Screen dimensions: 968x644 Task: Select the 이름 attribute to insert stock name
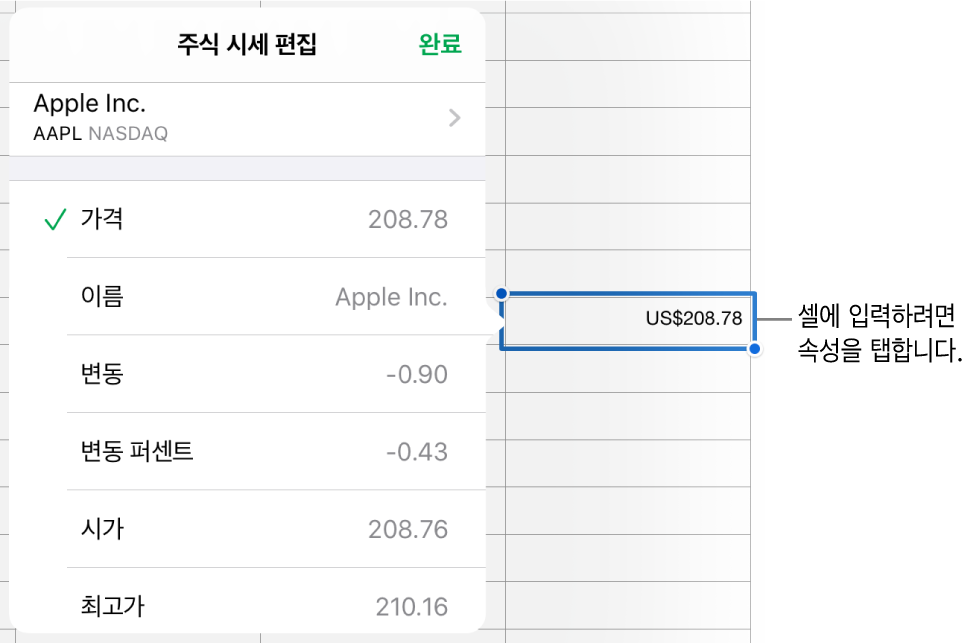pos(250,296)
